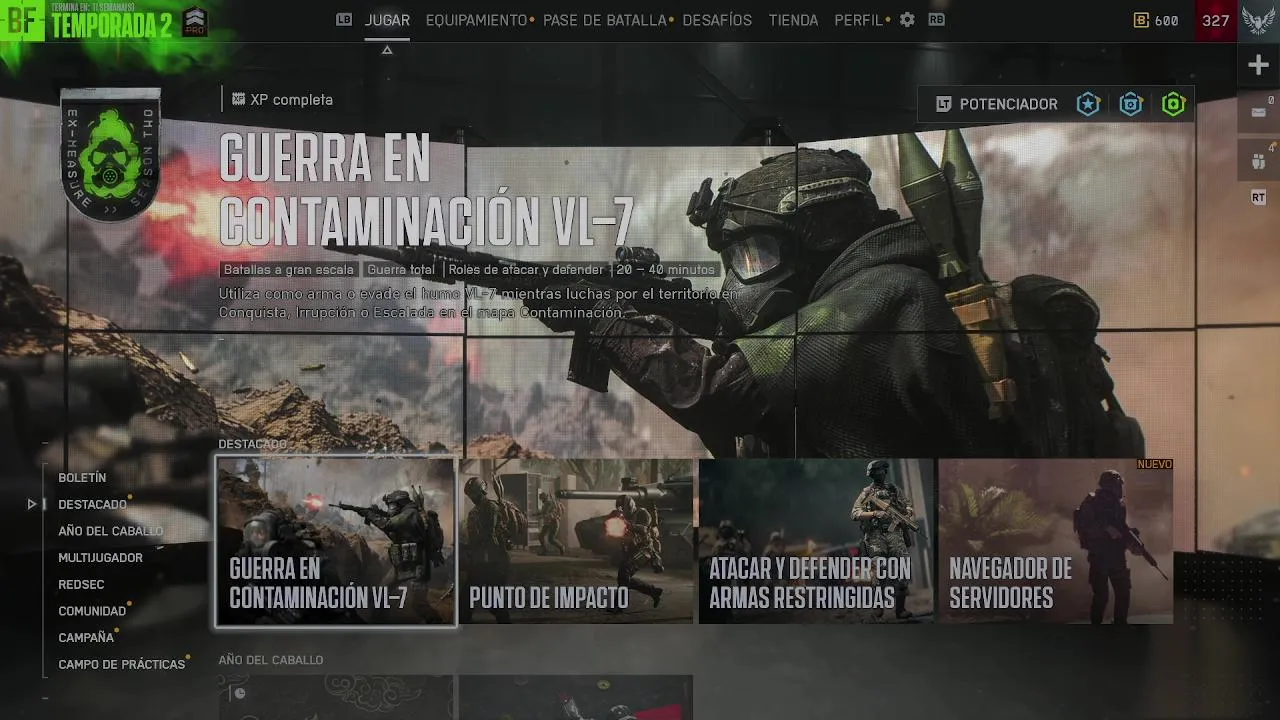1280x720 pixels.
Task: Open the Punto de Impacto card
Action: tap(576, 541)
